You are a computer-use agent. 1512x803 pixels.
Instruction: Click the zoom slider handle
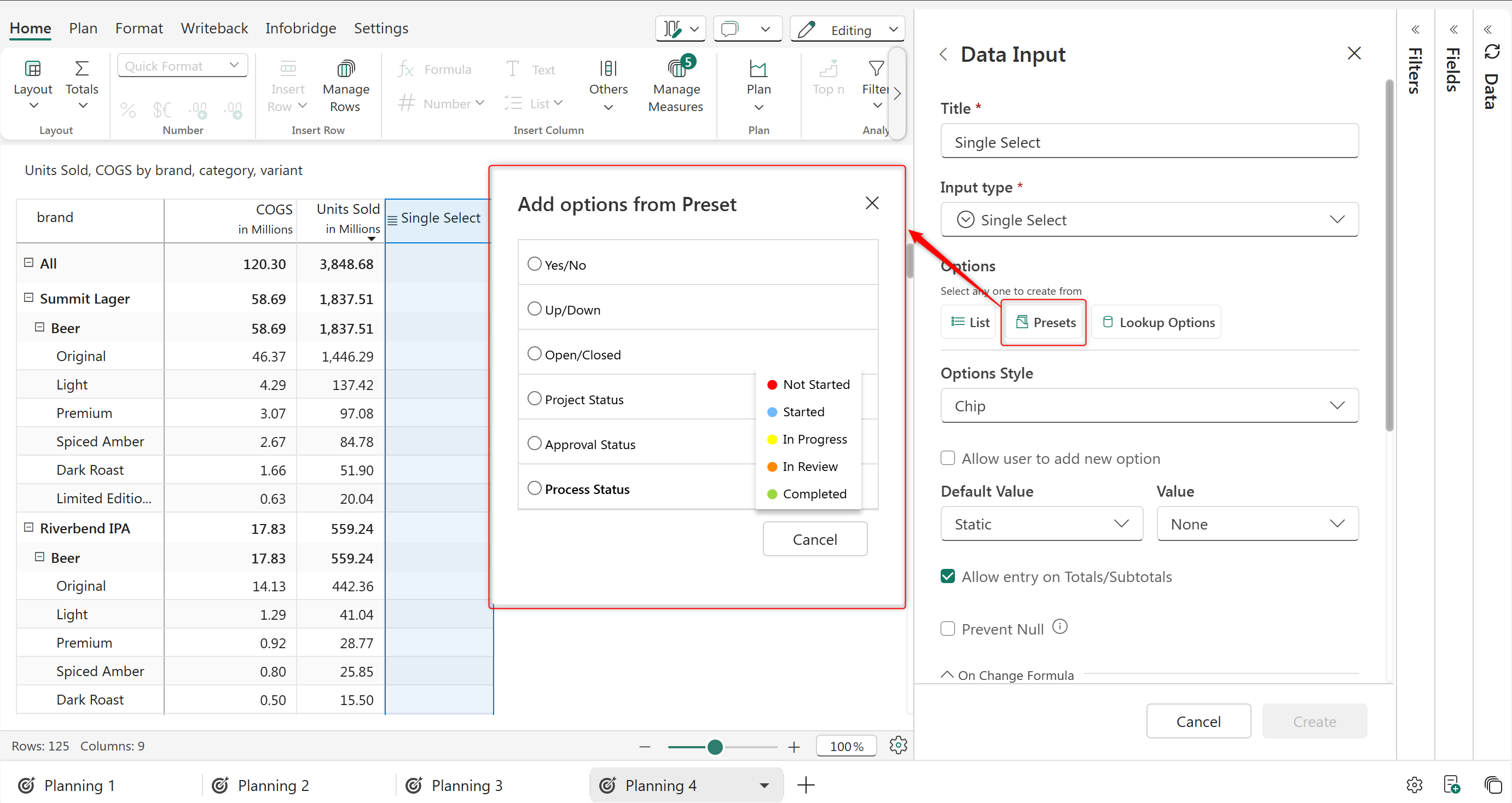pos(715,747)
